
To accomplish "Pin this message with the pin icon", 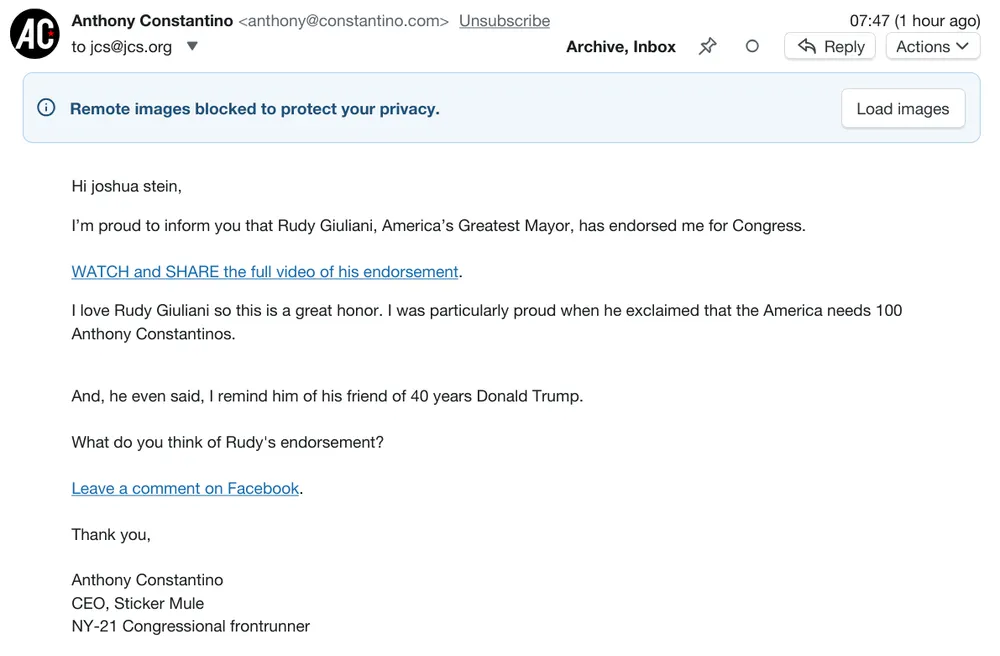I will tap(708, 46).
